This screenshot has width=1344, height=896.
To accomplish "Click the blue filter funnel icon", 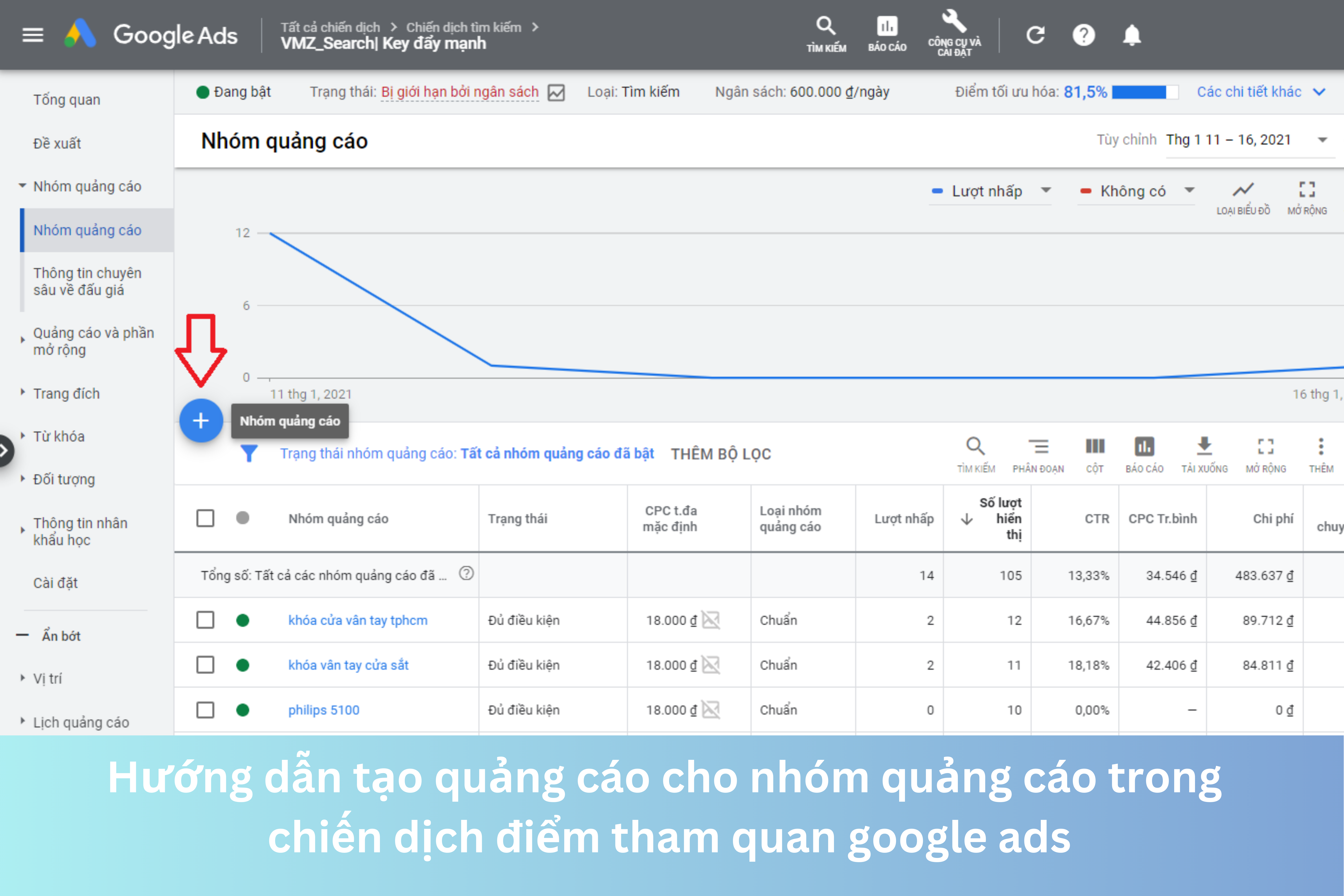I will (249, 453).
